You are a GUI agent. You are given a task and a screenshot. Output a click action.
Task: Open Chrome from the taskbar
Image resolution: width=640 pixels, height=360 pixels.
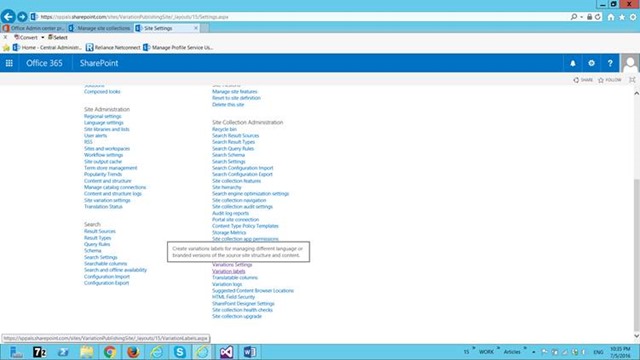point(109,352)
